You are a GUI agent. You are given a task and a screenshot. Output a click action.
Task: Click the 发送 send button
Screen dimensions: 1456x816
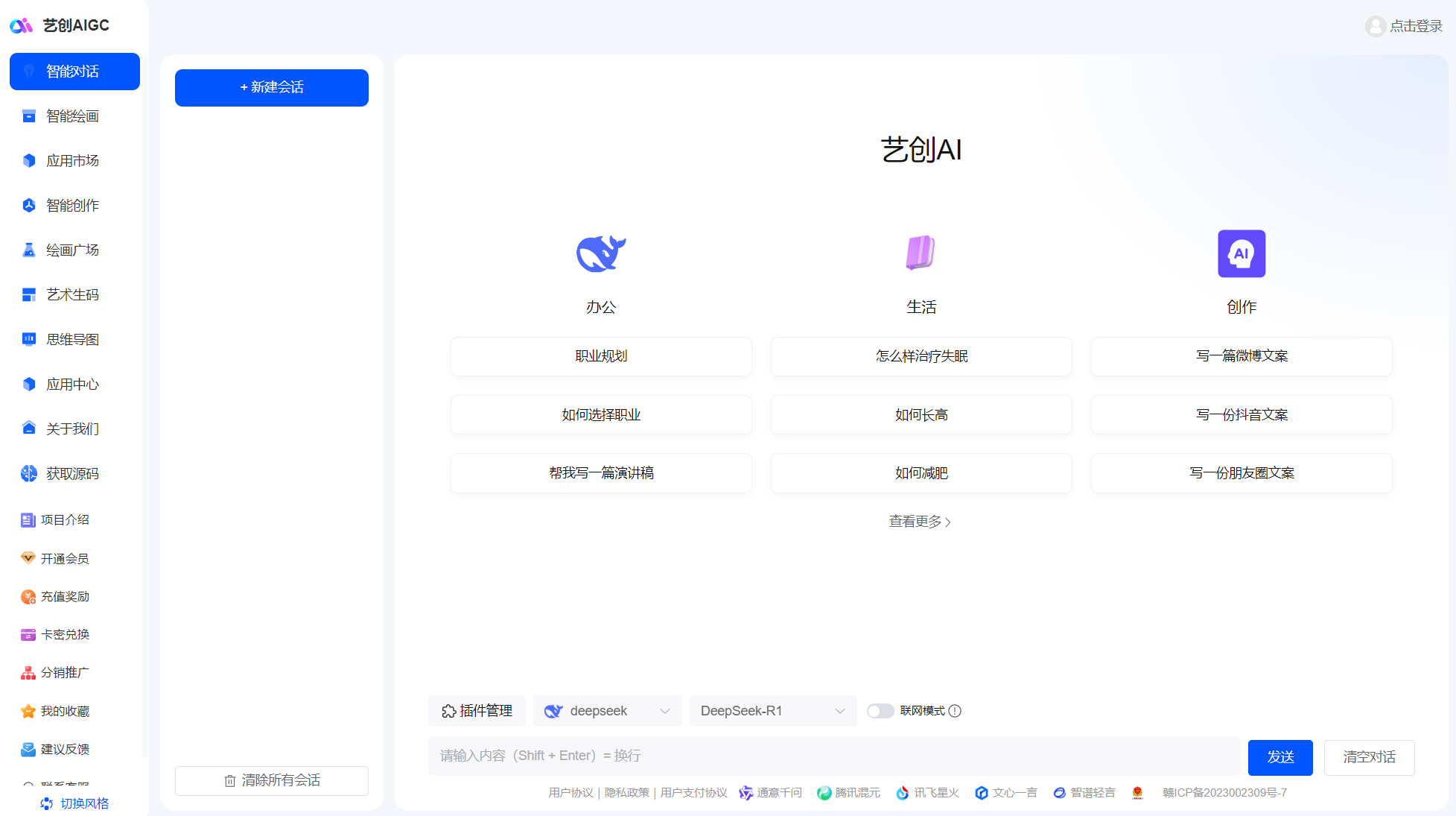pos(1280,757)
